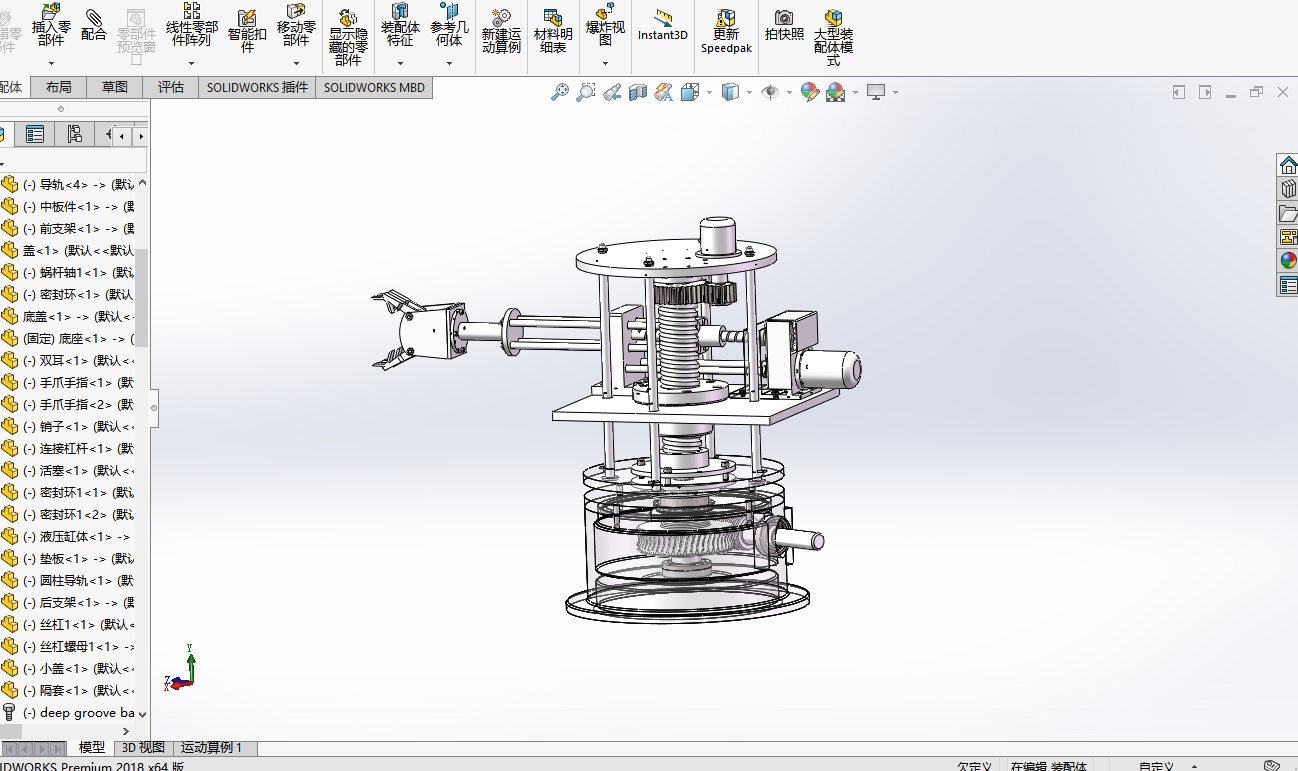1298x771 pixels.
Task: Select the 模型 bottom tab
Action: coord(92,747)
